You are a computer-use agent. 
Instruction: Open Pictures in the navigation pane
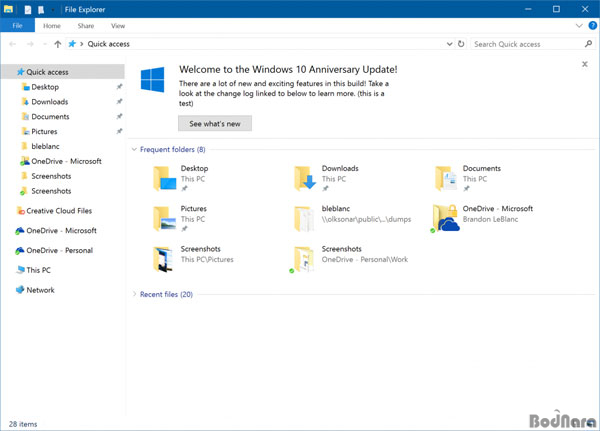point(44,132)
